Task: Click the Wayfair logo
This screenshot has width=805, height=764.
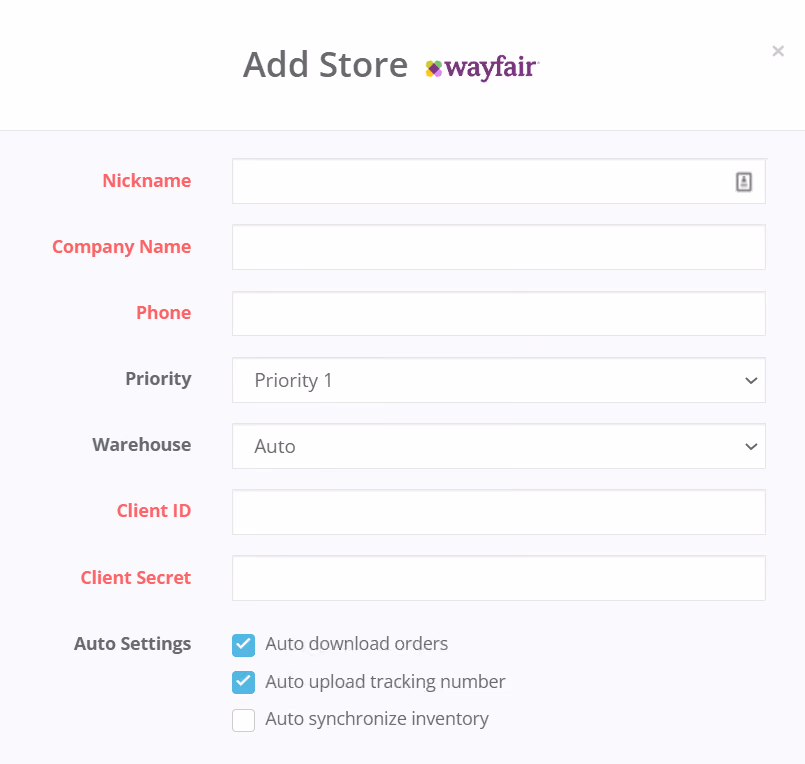Action: 482,67
